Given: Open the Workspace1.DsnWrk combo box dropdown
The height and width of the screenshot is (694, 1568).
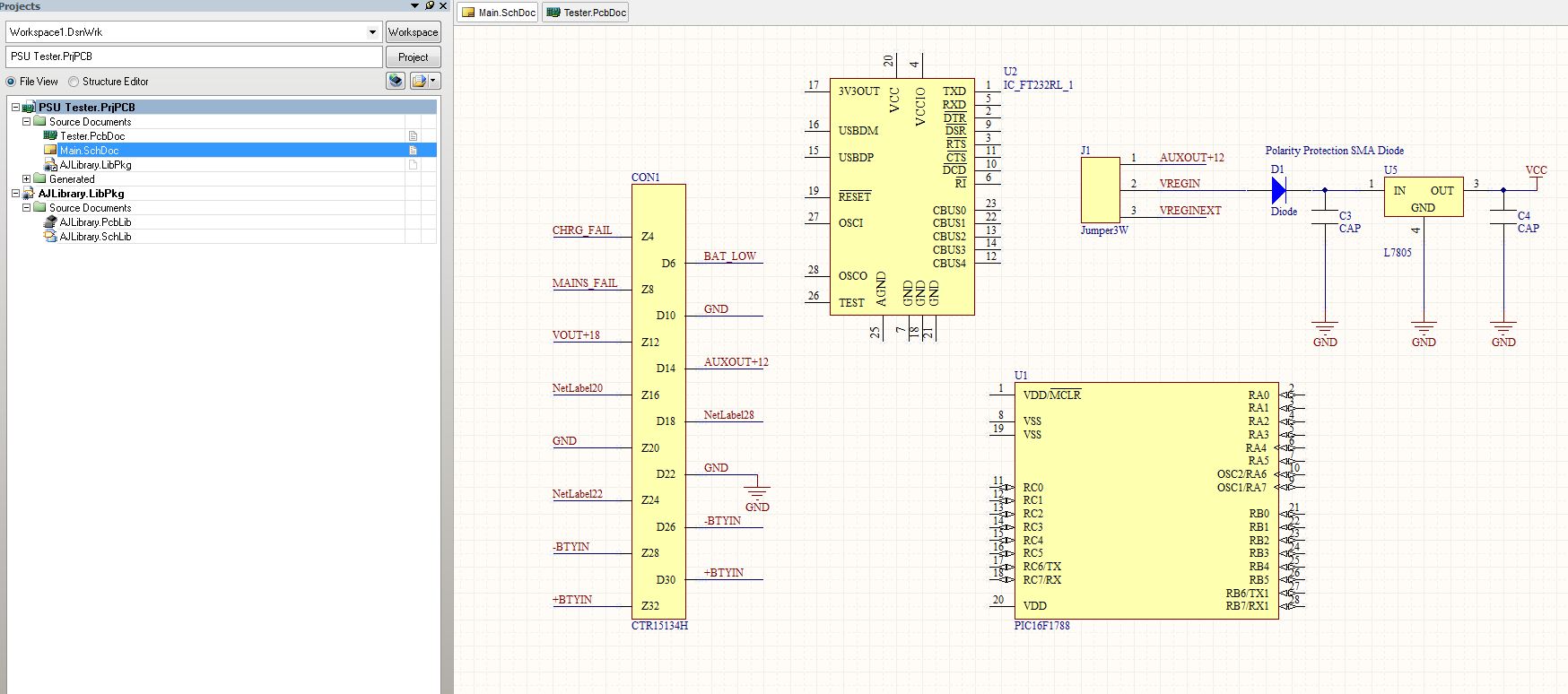Looking at the screenshot, I should tap(372, 32).
